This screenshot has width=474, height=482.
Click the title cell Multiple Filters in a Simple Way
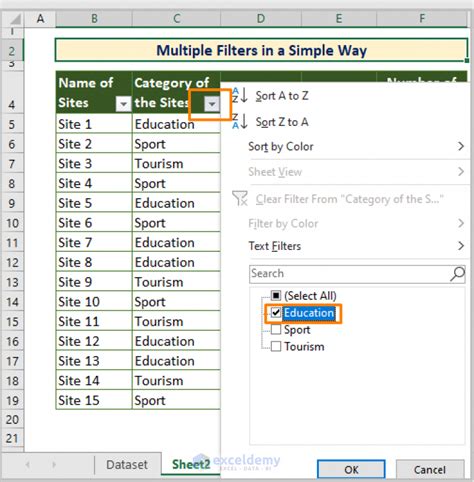261,50
